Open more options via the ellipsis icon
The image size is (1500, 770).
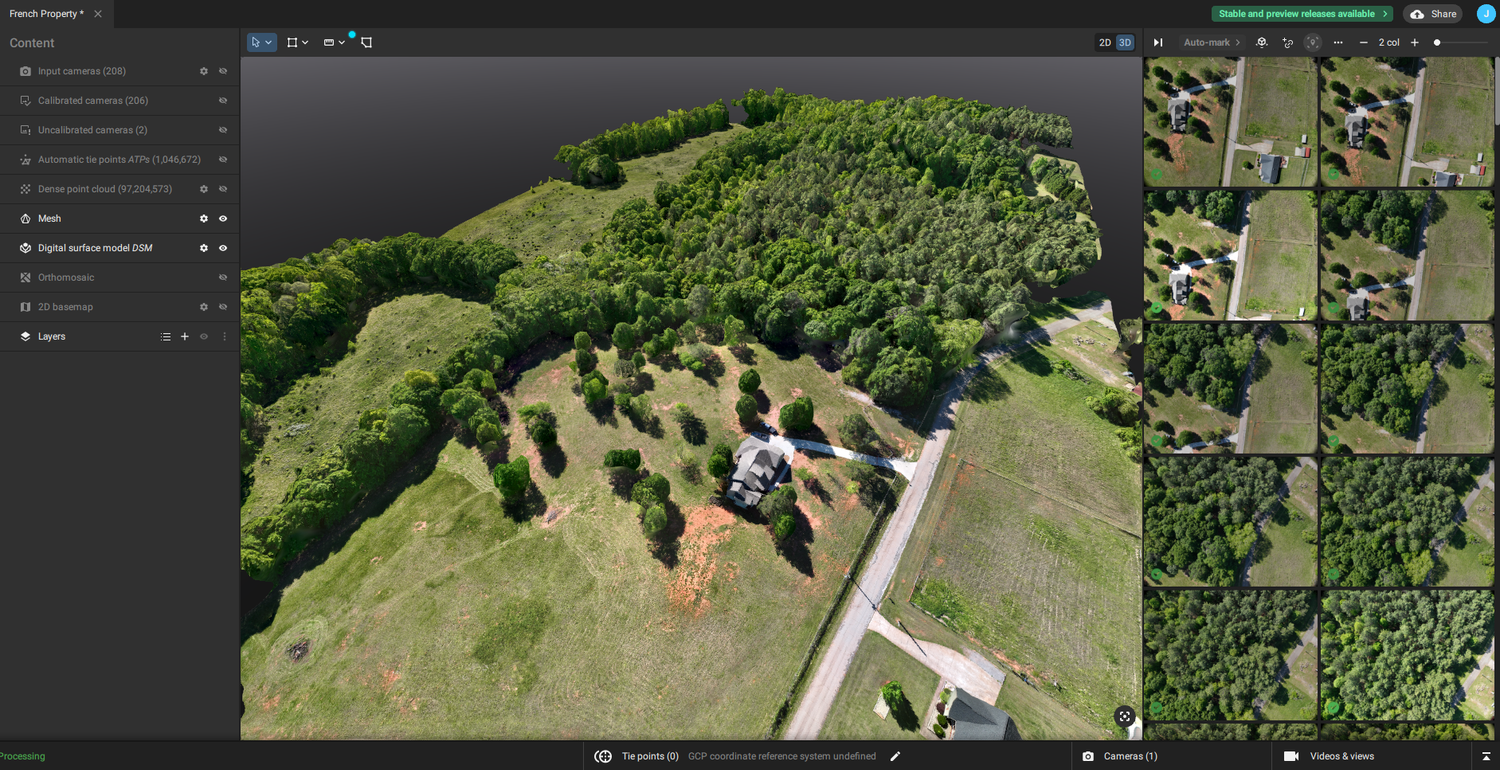tap(1338, 42)
